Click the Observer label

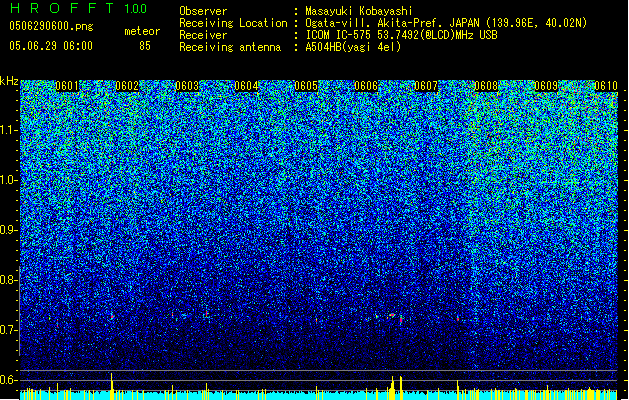click(x=203, y=11)
